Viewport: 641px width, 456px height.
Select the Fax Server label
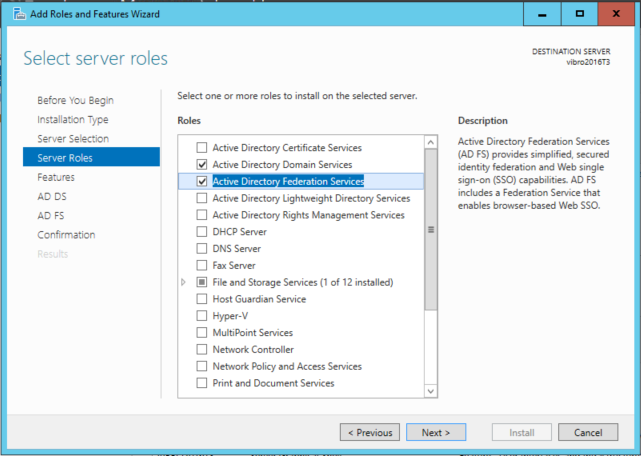(x=234, y=265)
